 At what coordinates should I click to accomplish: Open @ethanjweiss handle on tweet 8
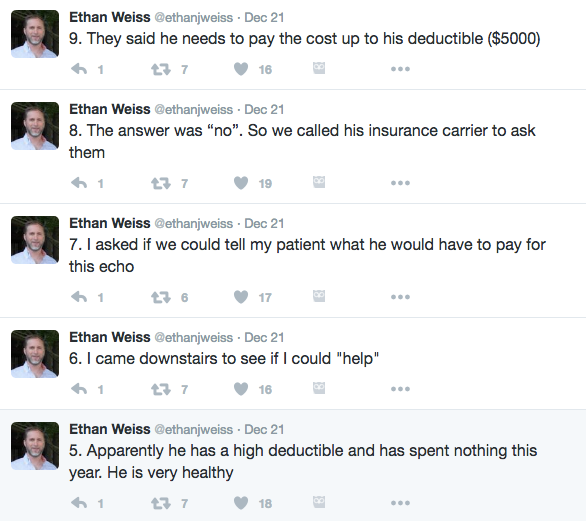point(194,110)
